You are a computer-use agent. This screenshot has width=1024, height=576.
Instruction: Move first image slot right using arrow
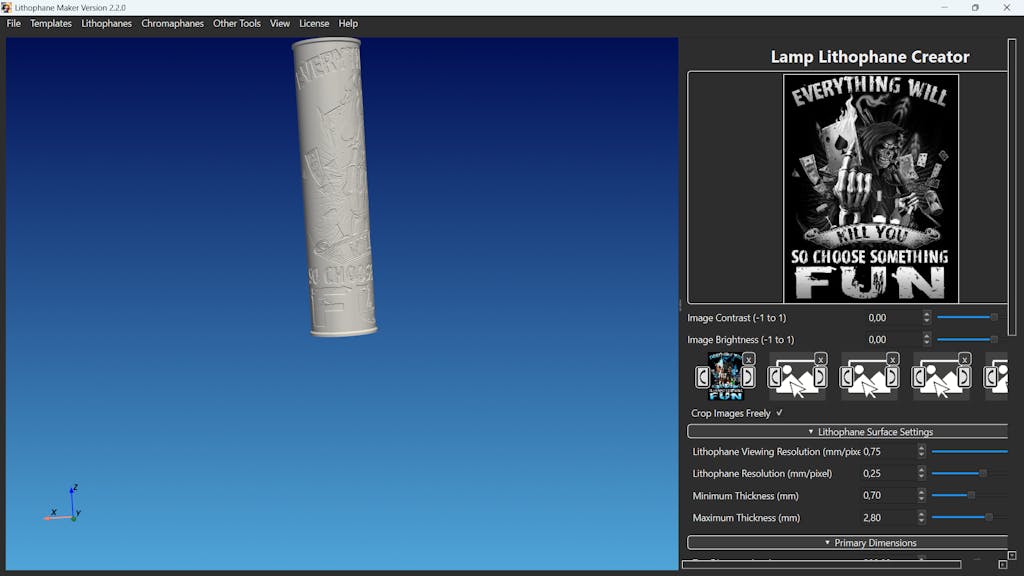coord(748,378)
